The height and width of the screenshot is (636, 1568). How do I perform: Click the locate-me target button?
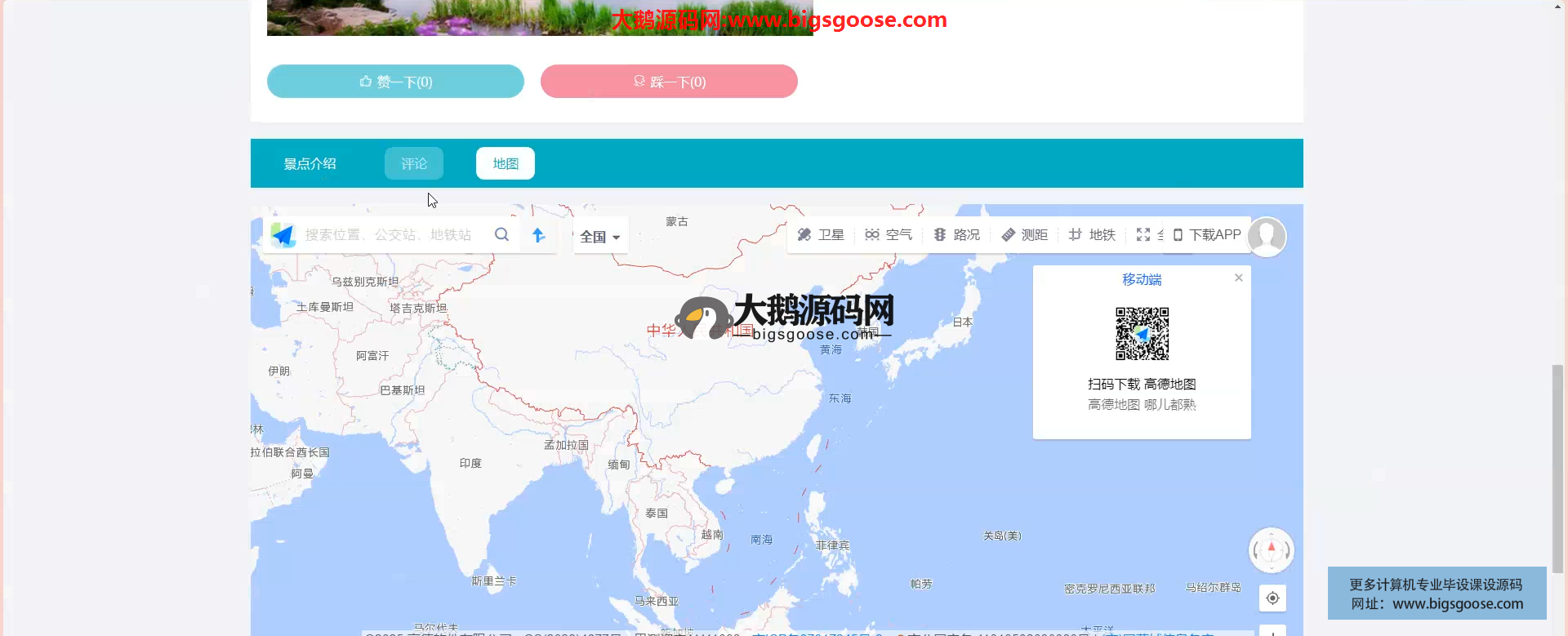coord(1272,598)
